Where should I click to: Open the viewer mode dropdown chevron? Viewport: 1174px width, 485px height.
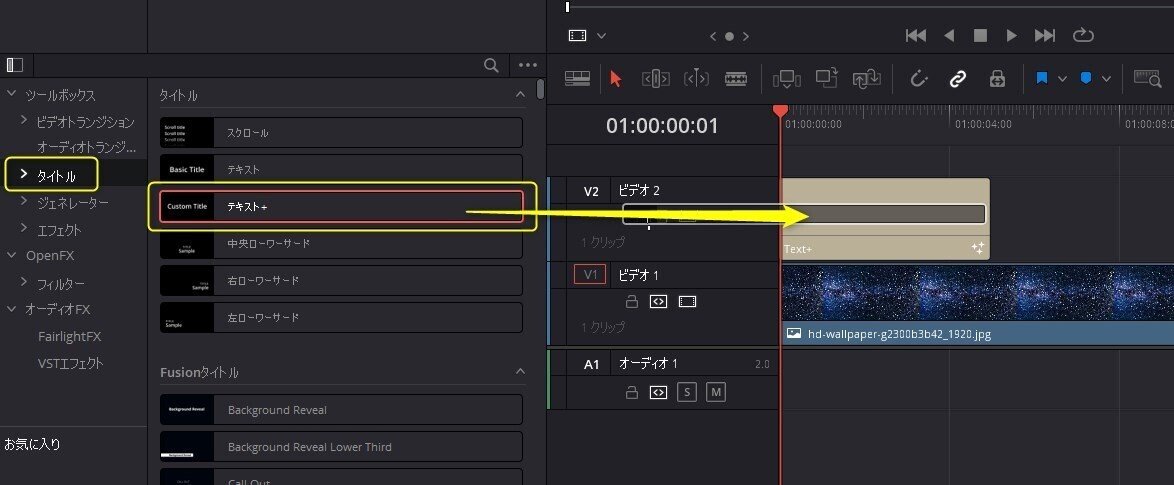(x=601, y=35)
